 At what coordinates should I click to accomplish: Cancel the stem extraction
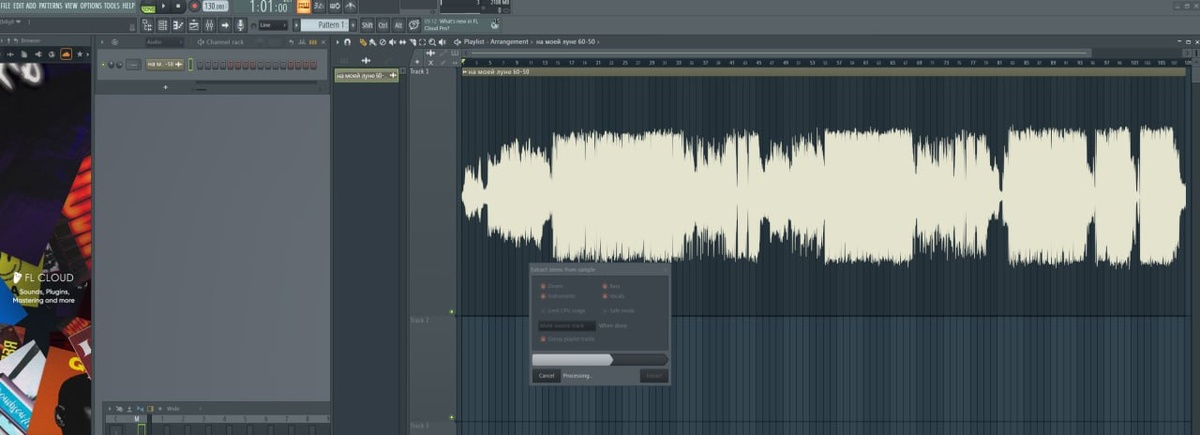click(546, 376)
